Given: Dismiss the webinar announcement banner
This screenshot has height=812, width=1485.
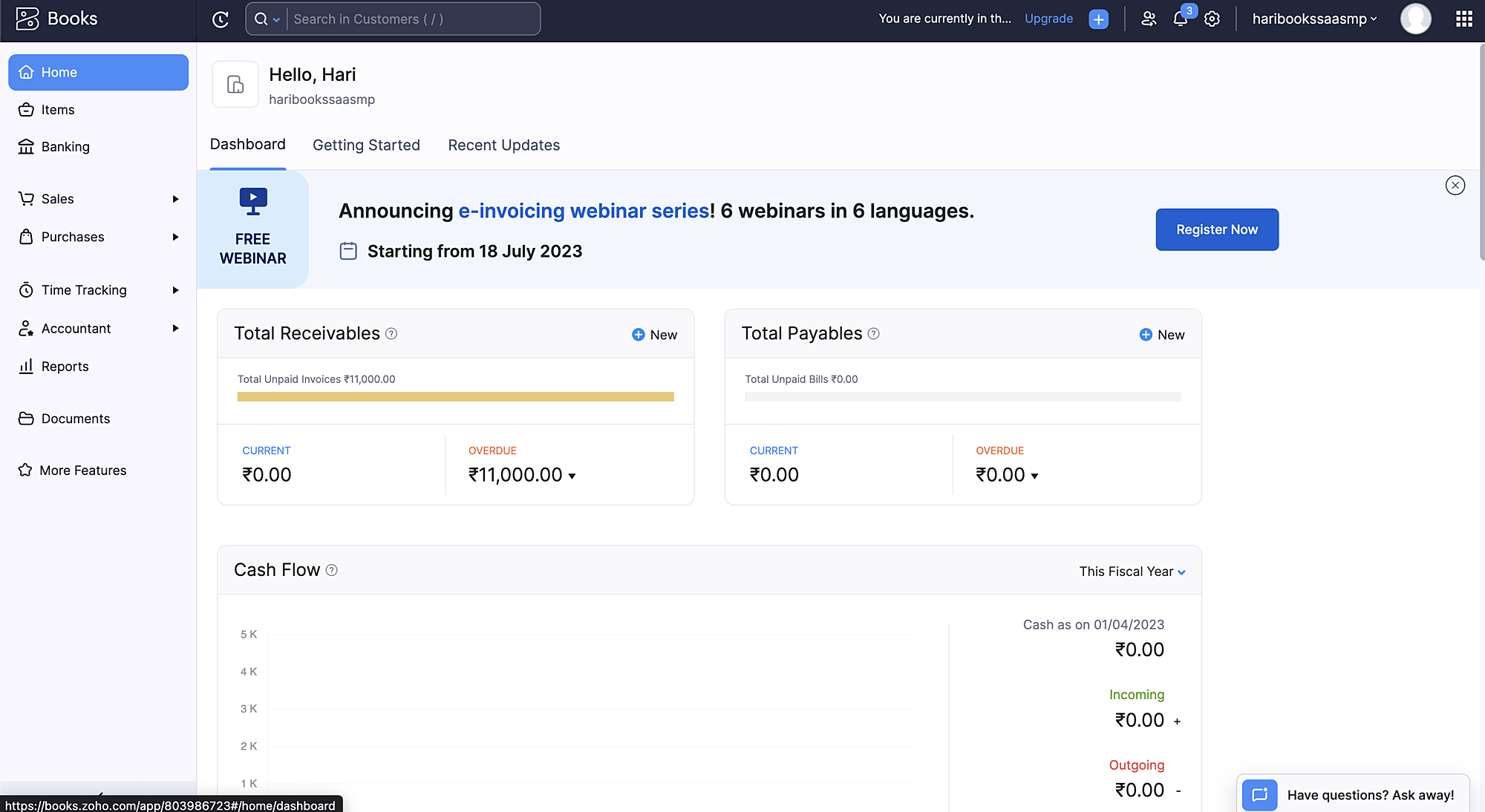Looking at the screenshot, I should coord(1455,186).
